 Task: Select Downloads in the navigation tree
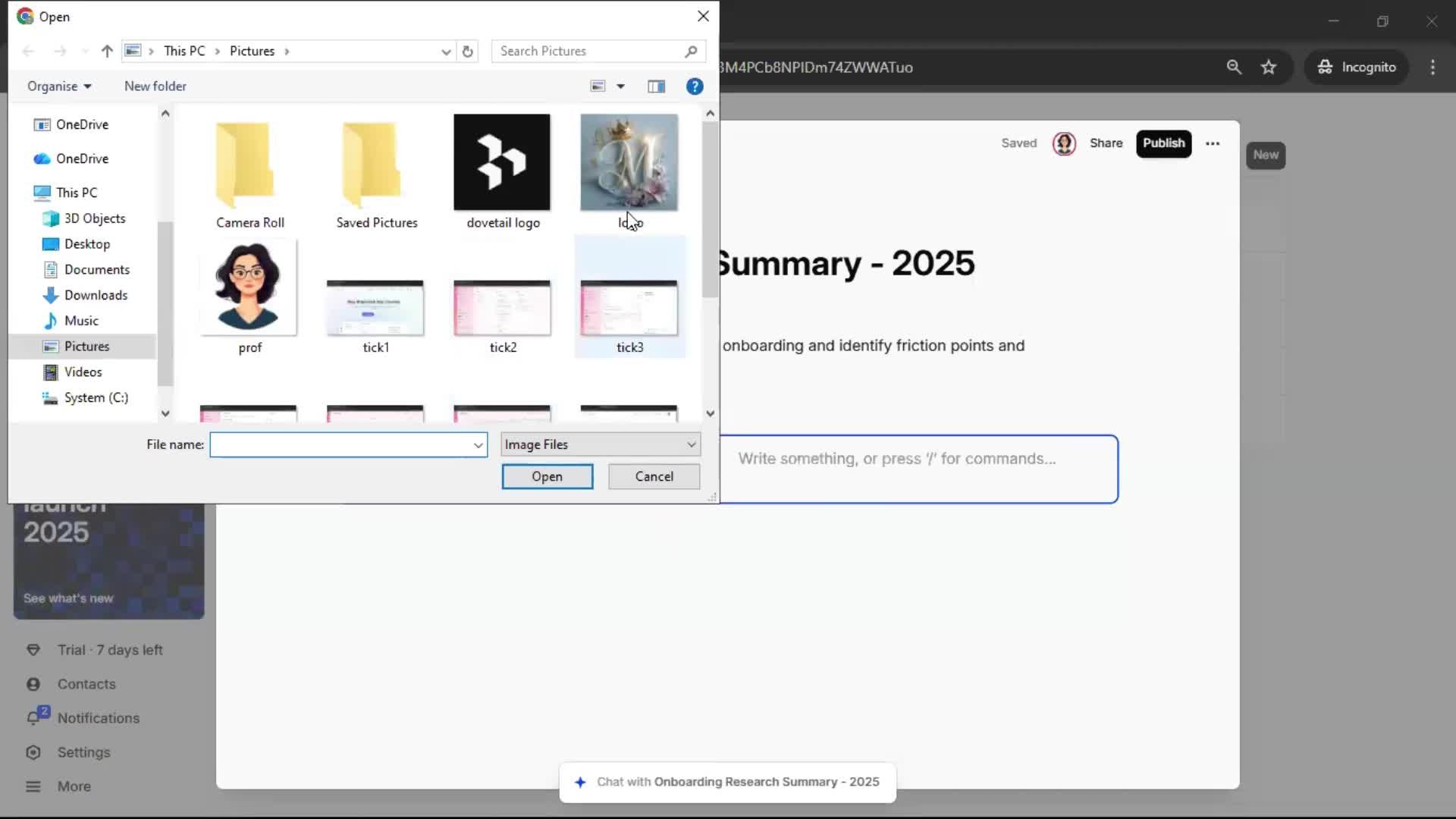96,295
